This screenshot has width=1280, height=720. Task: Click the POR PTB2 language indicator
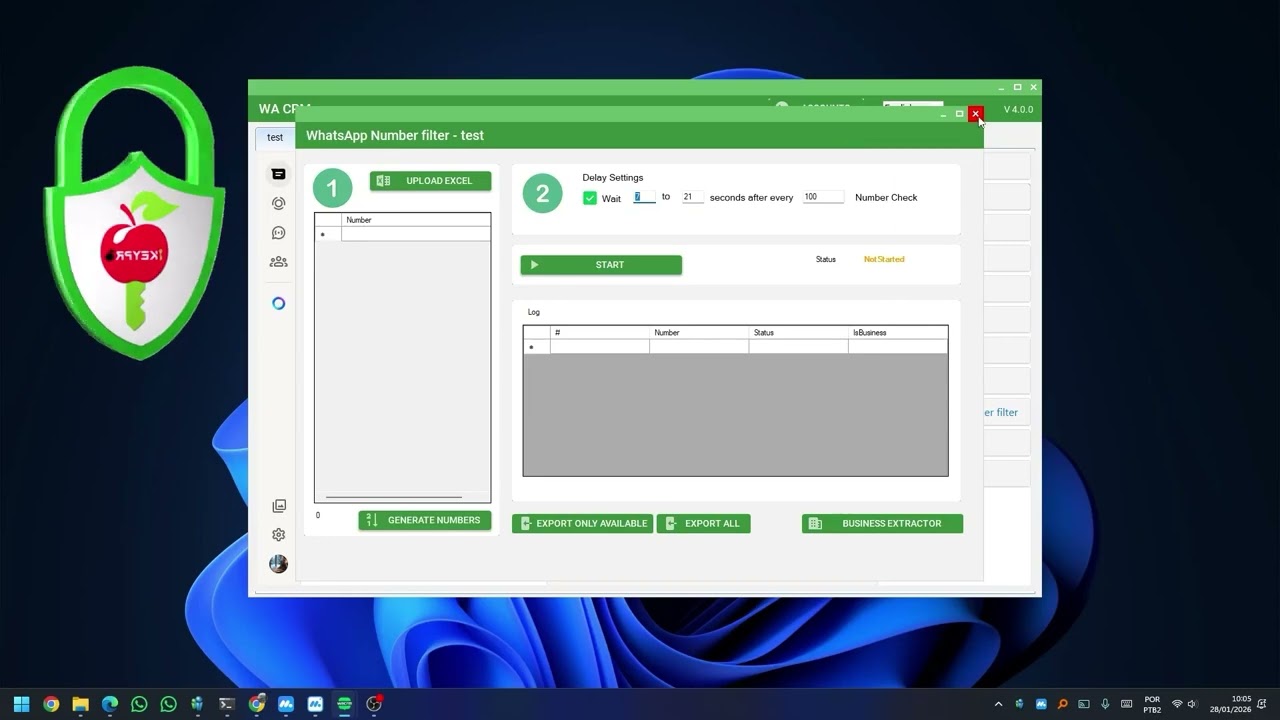[x=1152, y=704]
